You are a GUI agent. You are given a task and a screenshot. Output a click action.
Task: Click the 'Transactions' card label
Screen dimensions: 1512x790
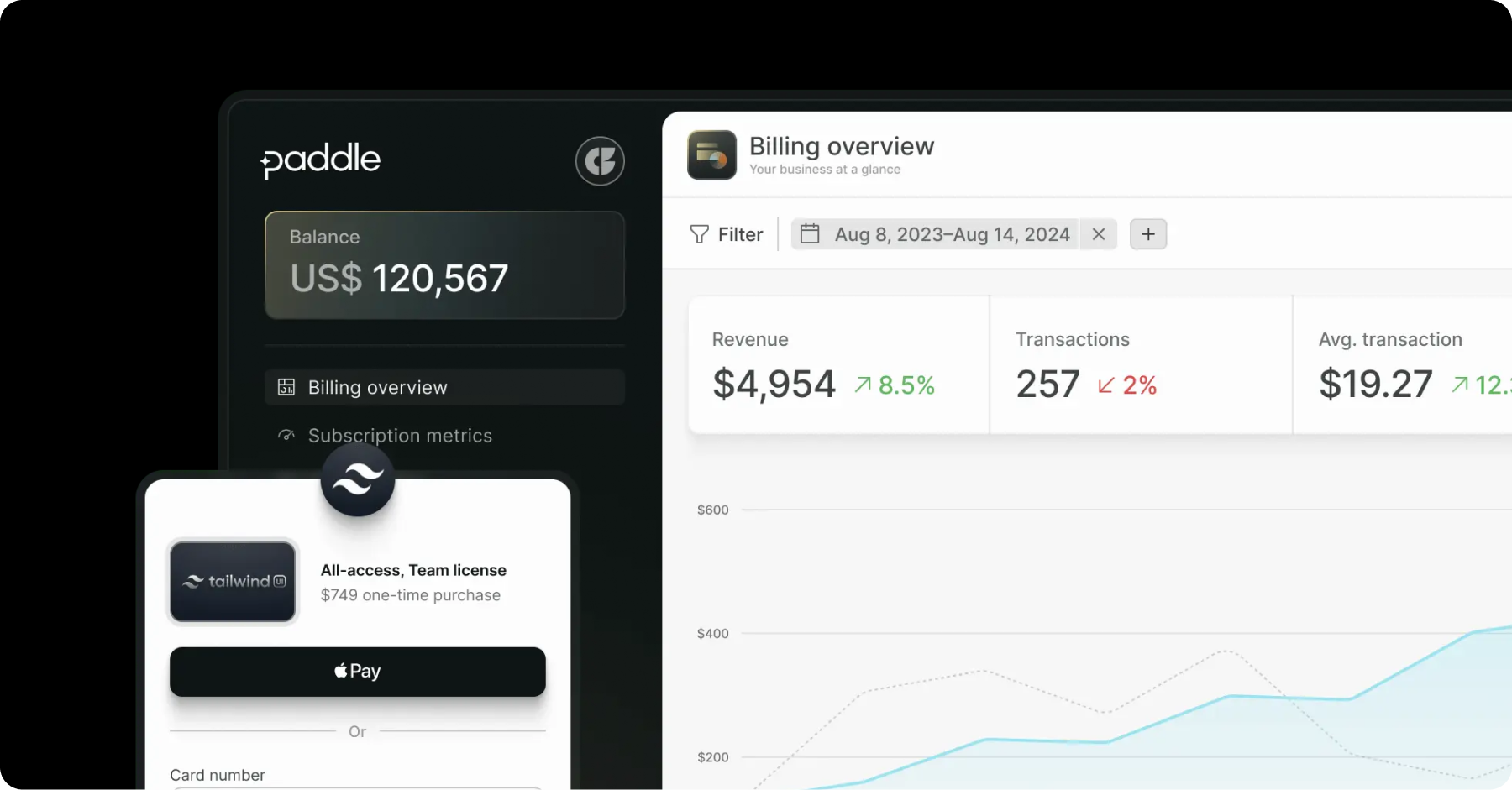pyautogui.click(x=1073, y=339)
